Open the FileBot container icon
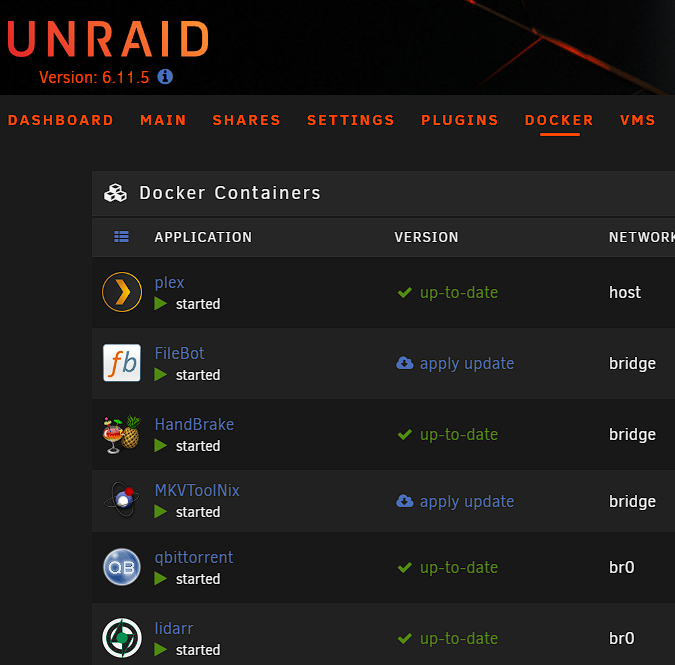Viewport: 675px width, 665px height. 122,362
